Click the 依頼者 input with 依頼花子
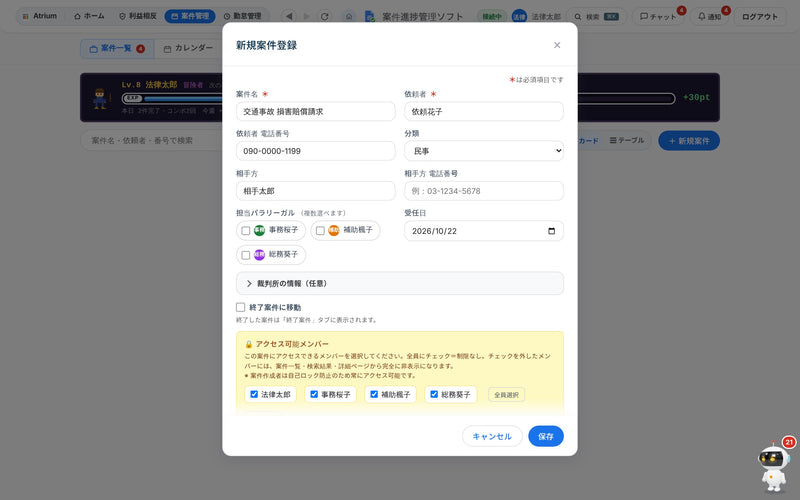Screen dimensions: 800x500 coord(484,111)
